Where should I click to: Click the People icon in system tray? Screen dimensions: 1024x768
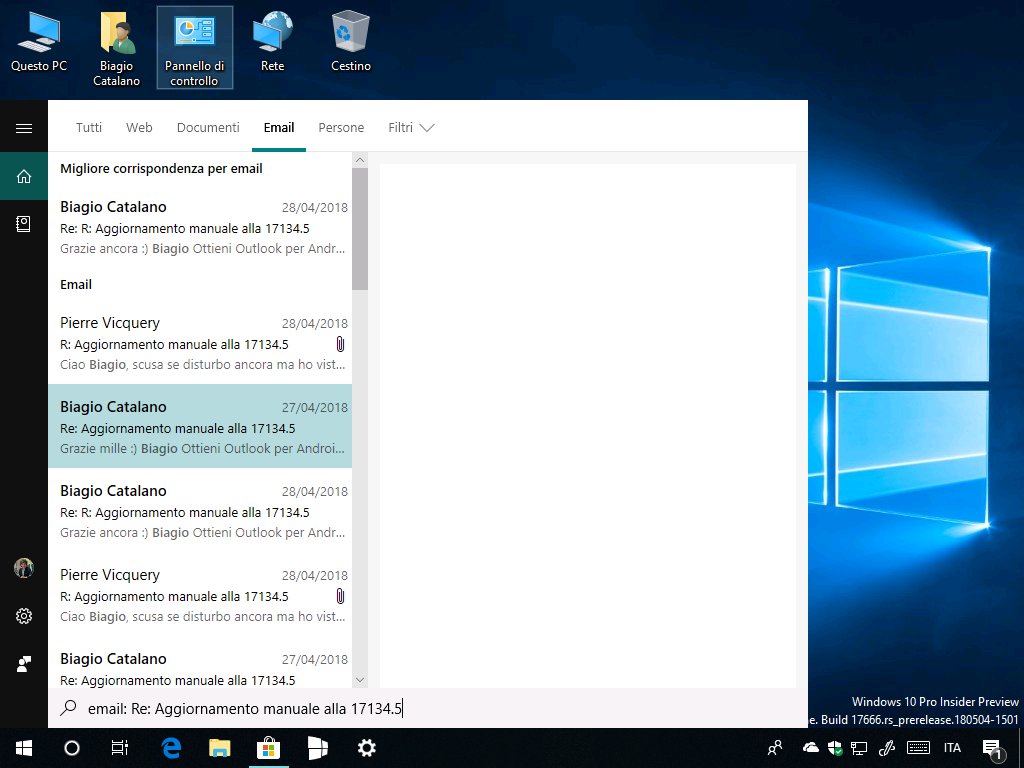pos(775,748)
